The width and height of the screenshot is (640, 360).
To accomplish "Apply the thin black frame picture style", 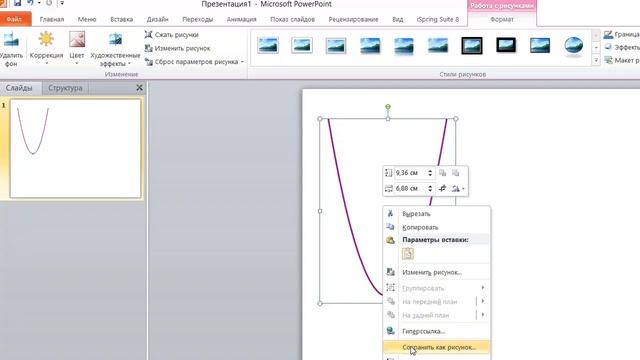I will pyautogui.click(x=506, y=45).
